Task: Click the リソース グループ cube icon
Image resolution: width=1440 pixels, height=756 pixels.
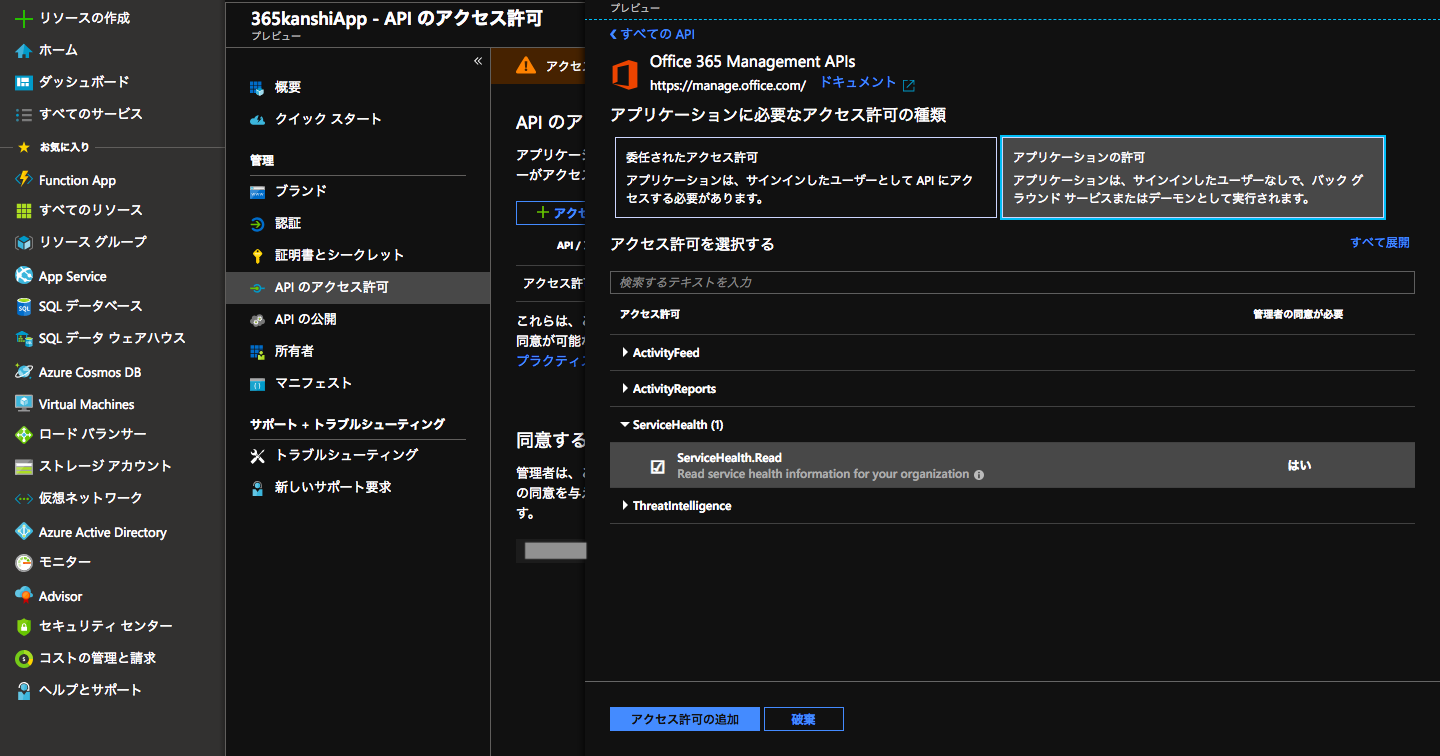Action: coord(24,242)
